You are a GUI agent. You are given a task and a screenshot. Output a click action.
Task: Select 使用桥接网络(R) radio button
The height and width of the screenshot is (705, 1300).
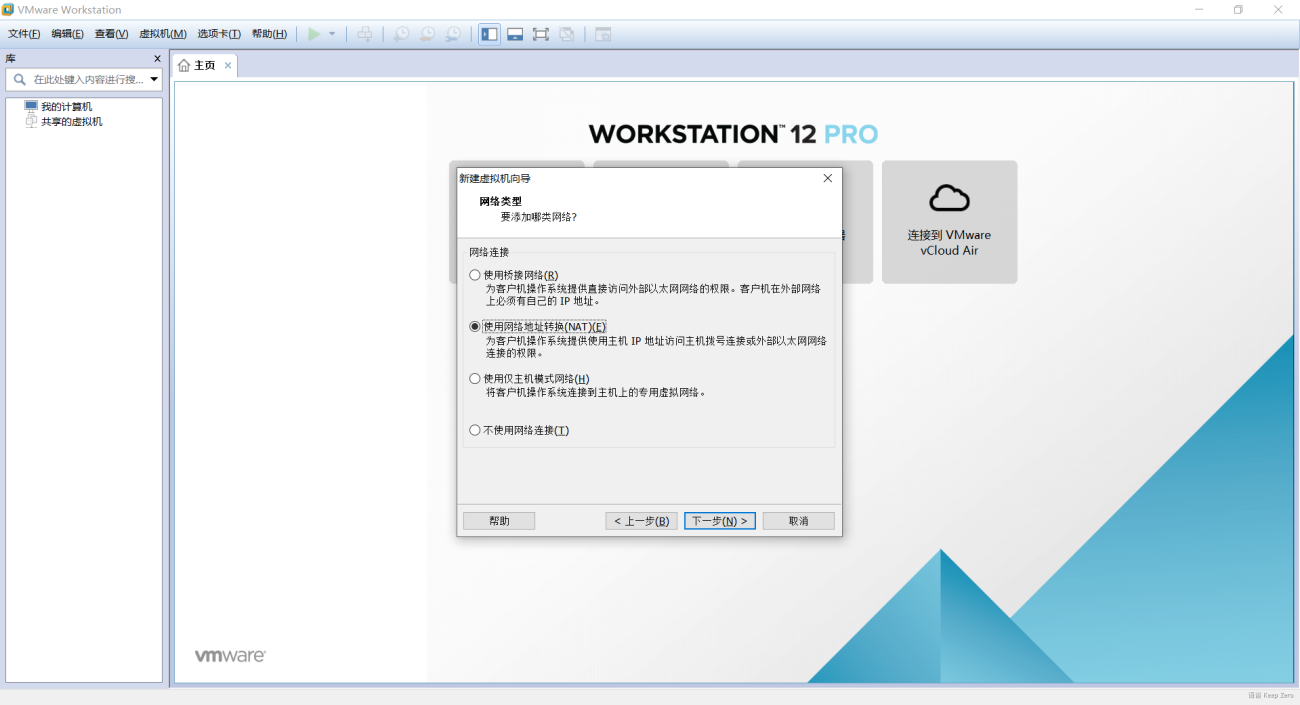475,275
